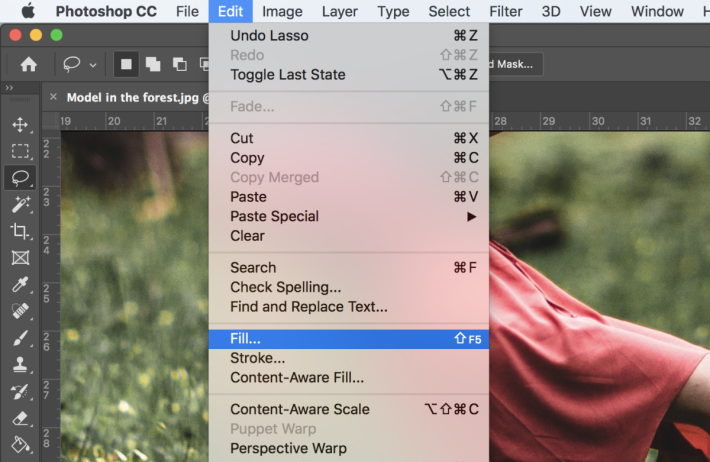Open the Window menu
This screenshot has height=462, width=710.
pos(657,11)
